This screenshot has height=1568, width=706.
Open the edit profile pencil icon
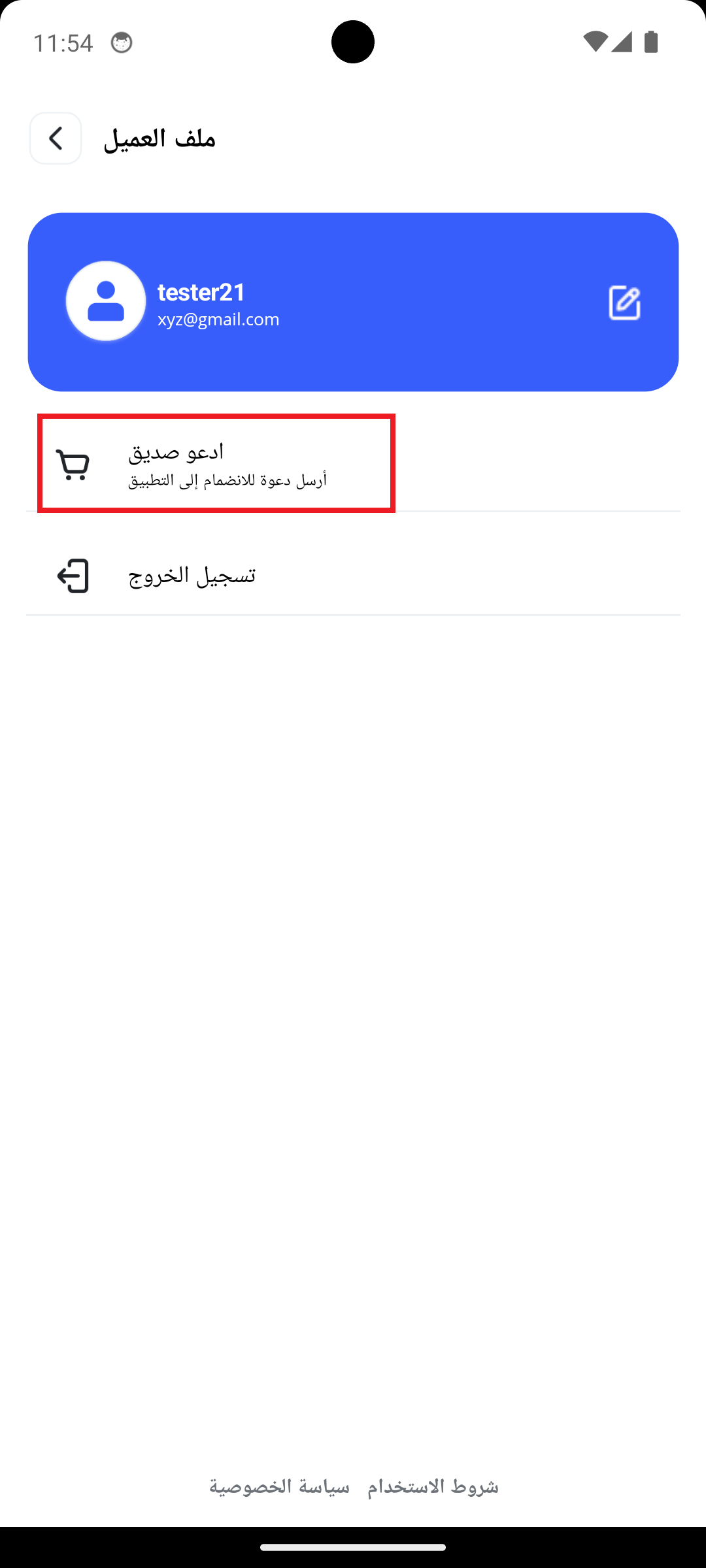624,302
